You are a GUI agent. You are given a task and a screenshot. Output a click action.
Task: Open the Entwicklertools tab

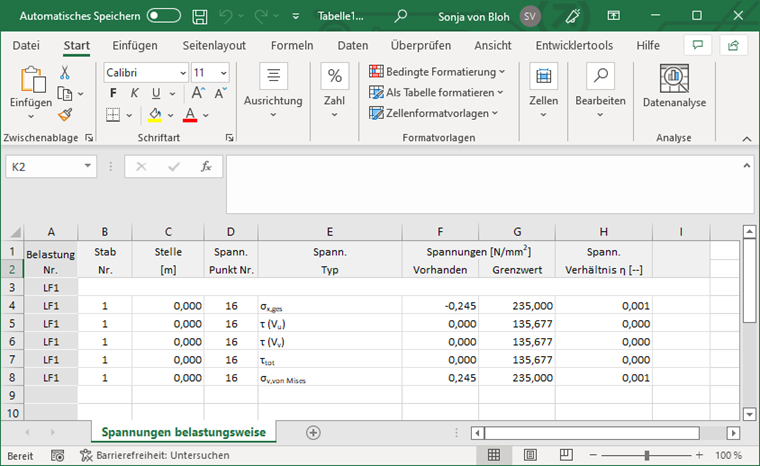click(574, 46)
